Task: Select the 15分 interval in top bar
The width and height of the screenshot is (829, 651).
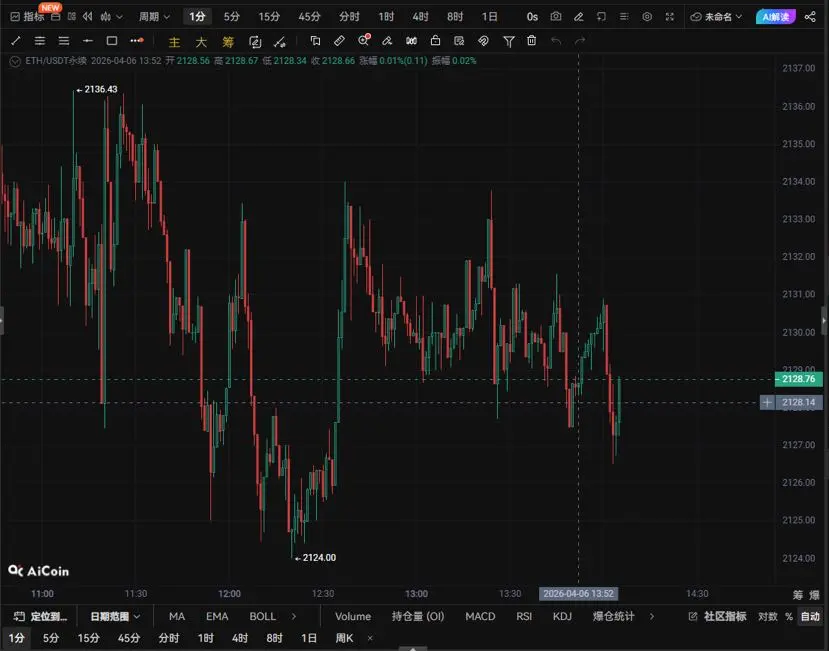Action: click(269, 17)
